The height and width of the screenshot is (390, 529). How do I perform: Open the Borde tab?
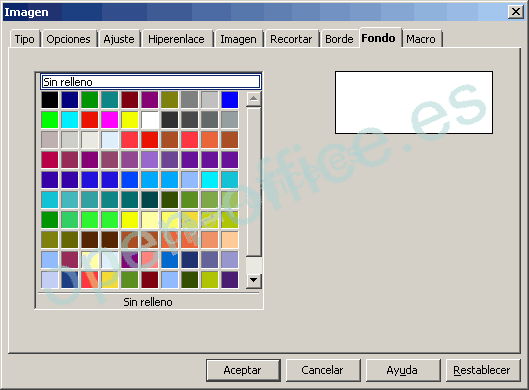(339, 39)
